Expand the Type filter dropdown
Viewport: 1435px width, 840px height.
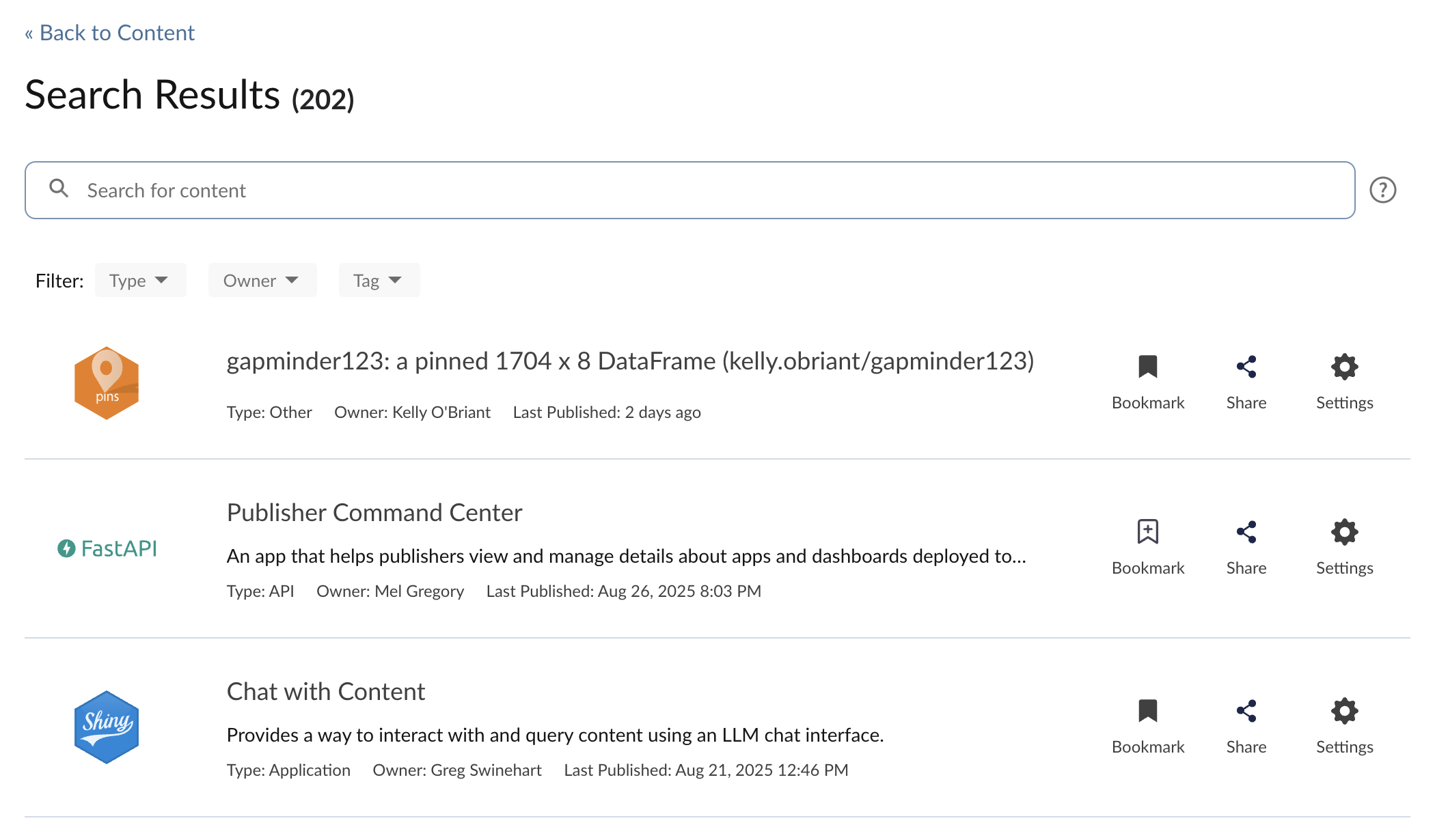point(140,280)
